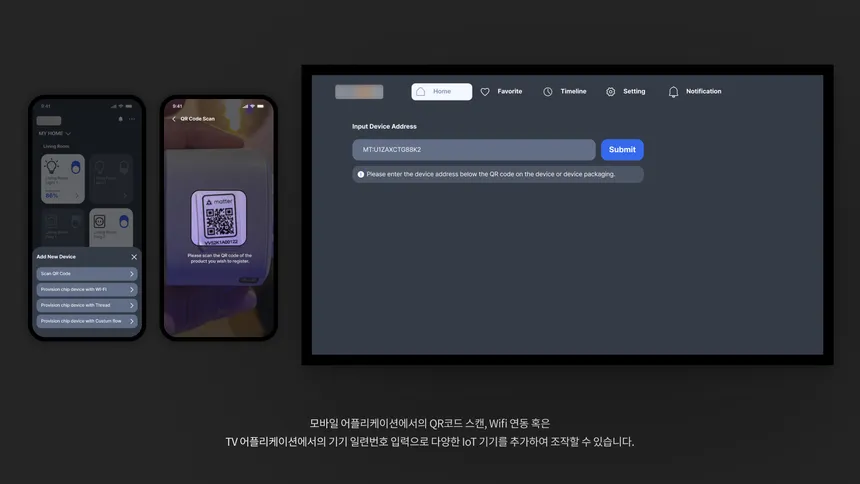The image size is (860, 484).
Task: Click the Submit button
Action: (622, 149)
